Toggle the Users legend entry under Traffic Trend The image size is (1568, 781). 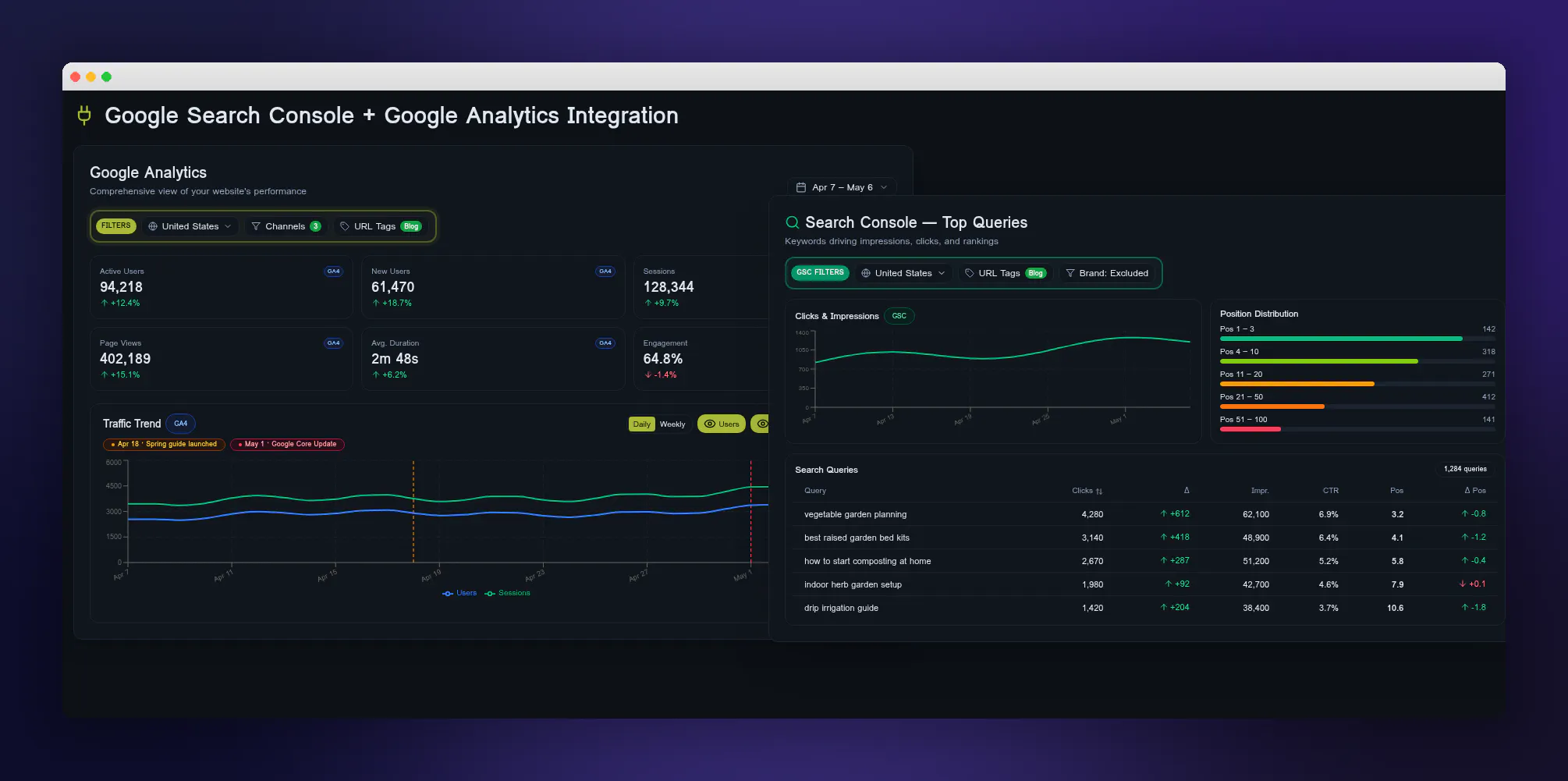click(x=459, y=593)
